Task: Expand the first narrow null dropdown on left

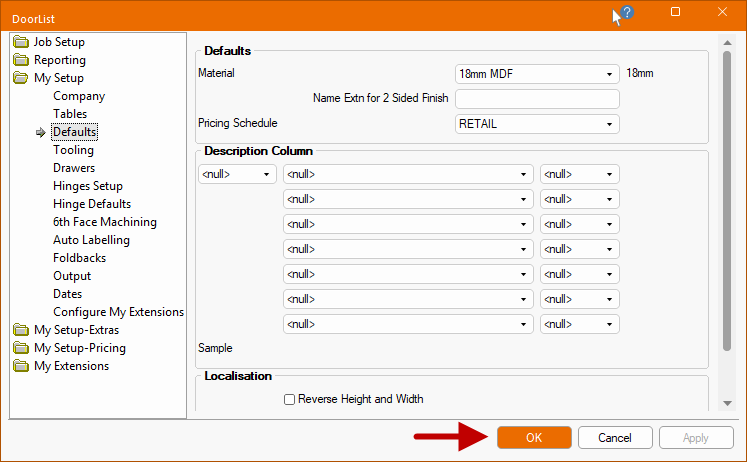Action: point(238,174)
